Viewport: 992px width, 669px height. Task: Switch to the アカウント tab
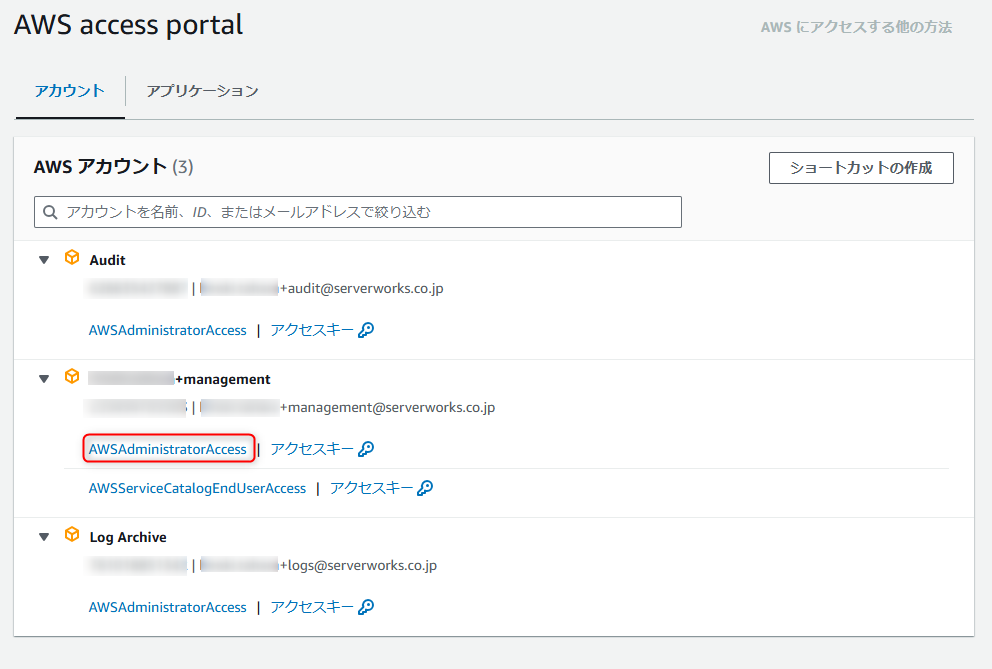(70, 91)
